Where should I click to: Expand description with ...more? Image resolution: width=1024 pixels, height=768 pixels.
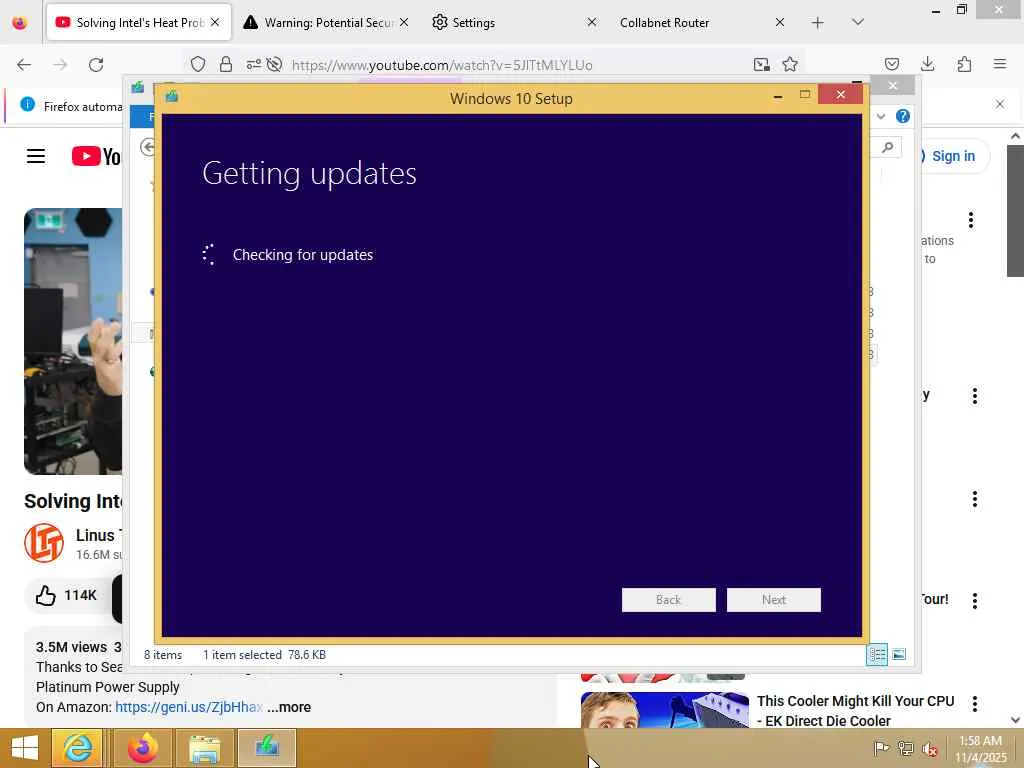(289, 707)
